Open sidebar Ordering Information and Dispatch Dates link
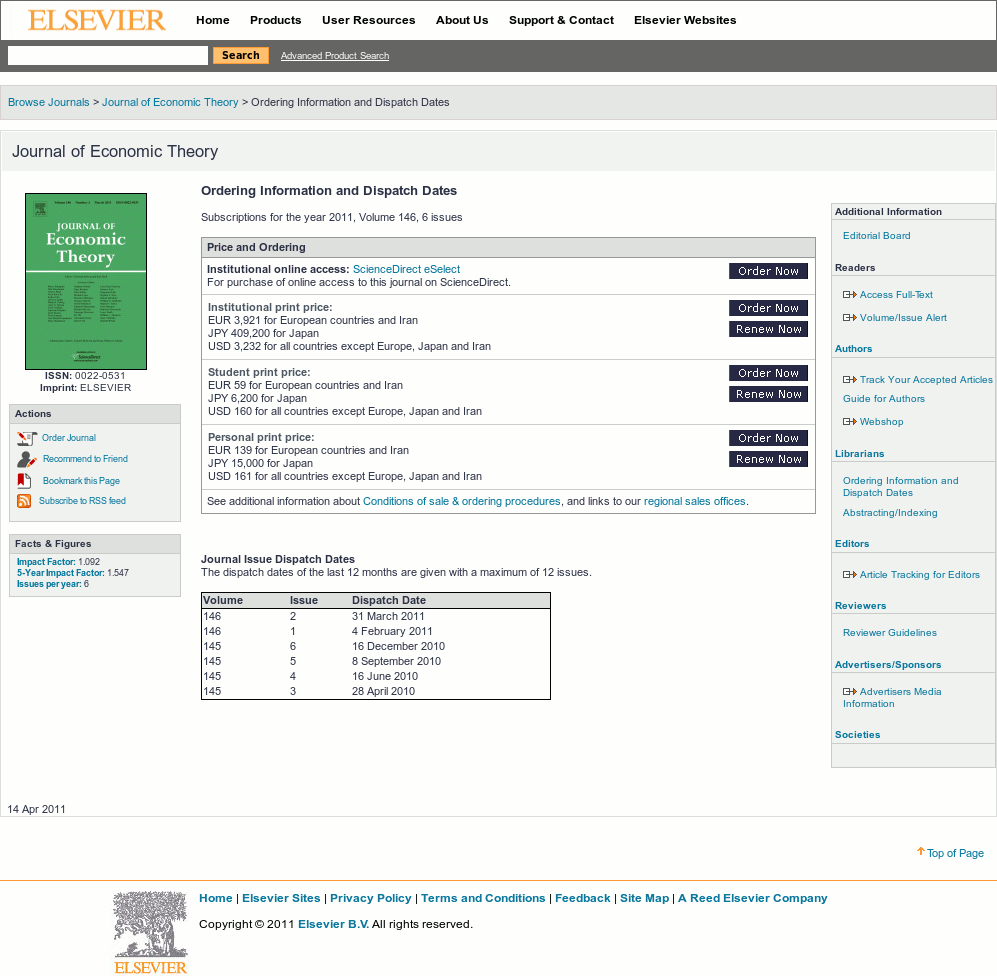 click(x=900, y=487)
